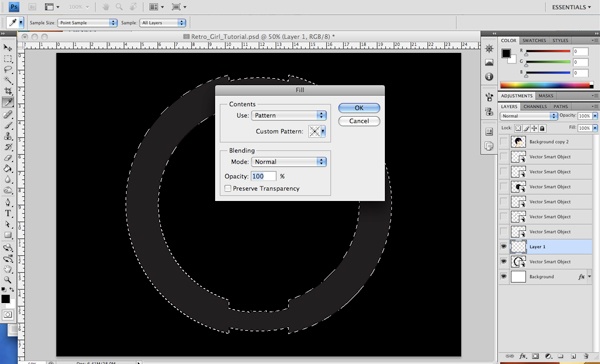Toggle lock position
Viewport: 600px width, 364px height.
click(x=534, y=128)
